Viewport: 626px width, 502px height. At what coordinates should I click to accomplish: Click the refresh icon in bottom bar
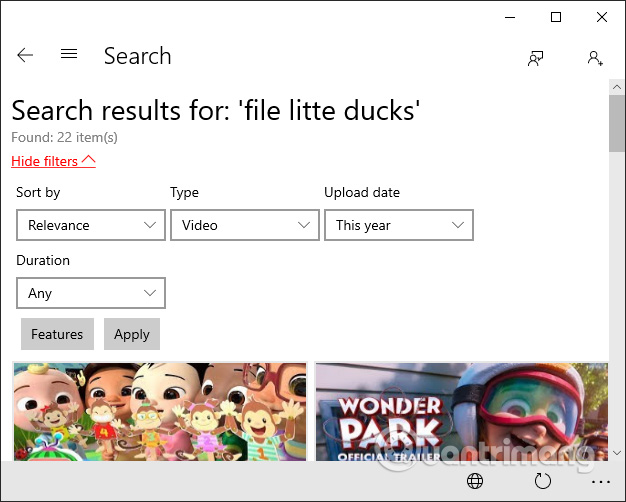543,481
